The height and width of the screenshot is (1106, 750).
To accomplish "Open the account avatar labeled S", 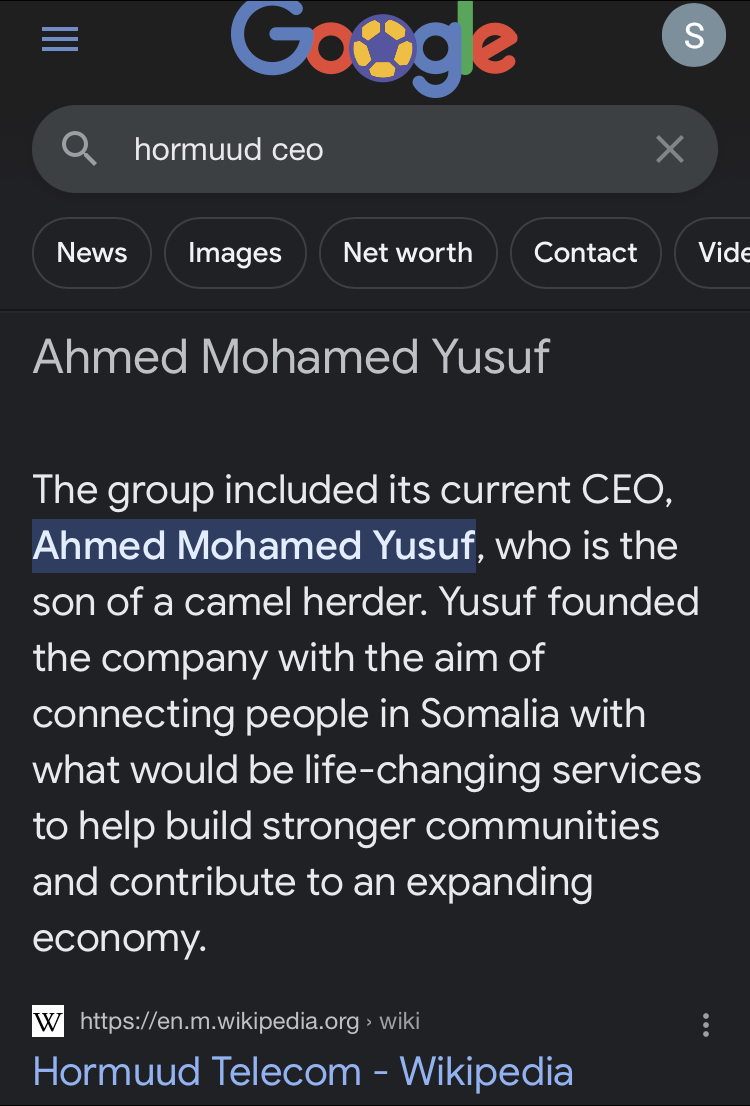I will (x=694, y=35).
